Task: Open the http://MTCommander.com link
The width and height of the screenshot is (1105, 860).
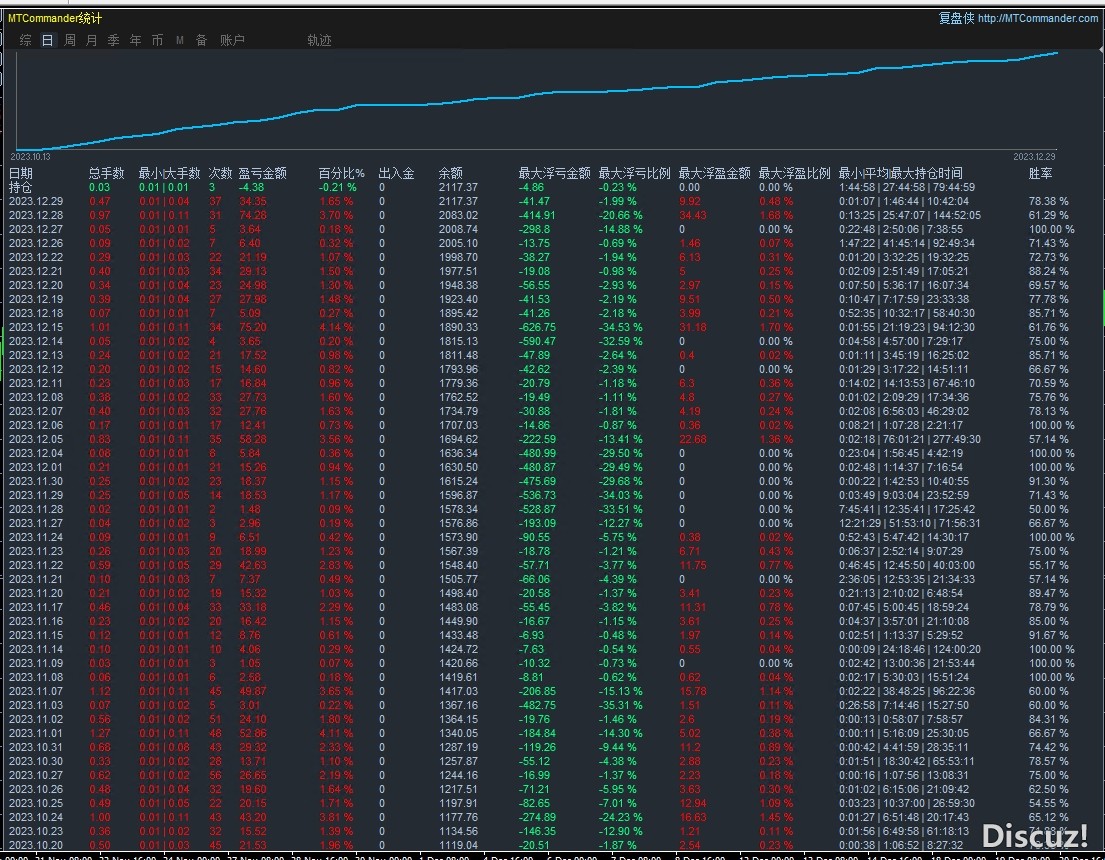Action: [1037, 18]
